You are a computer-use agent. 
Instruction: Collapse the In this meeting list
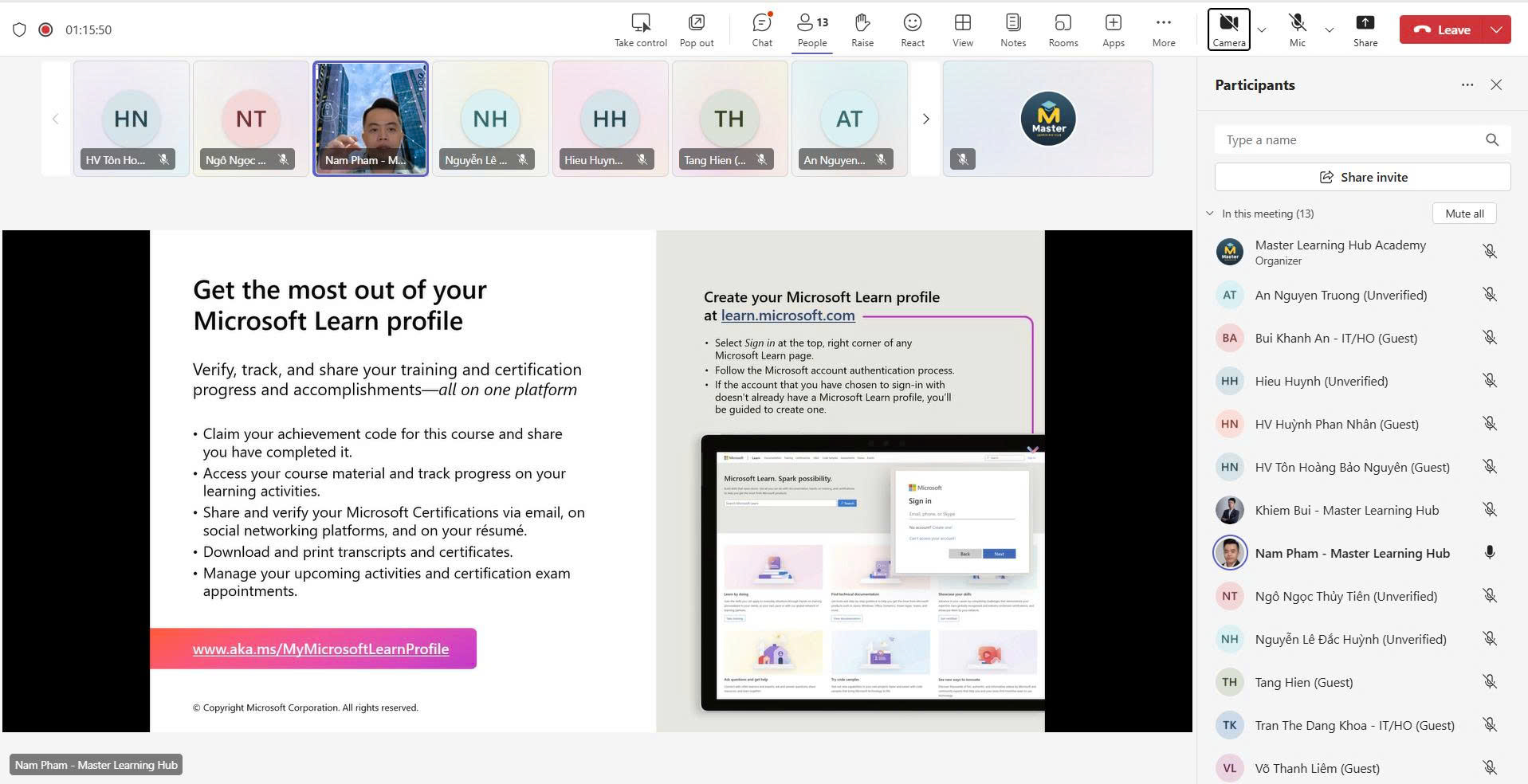pos(1210,214)
